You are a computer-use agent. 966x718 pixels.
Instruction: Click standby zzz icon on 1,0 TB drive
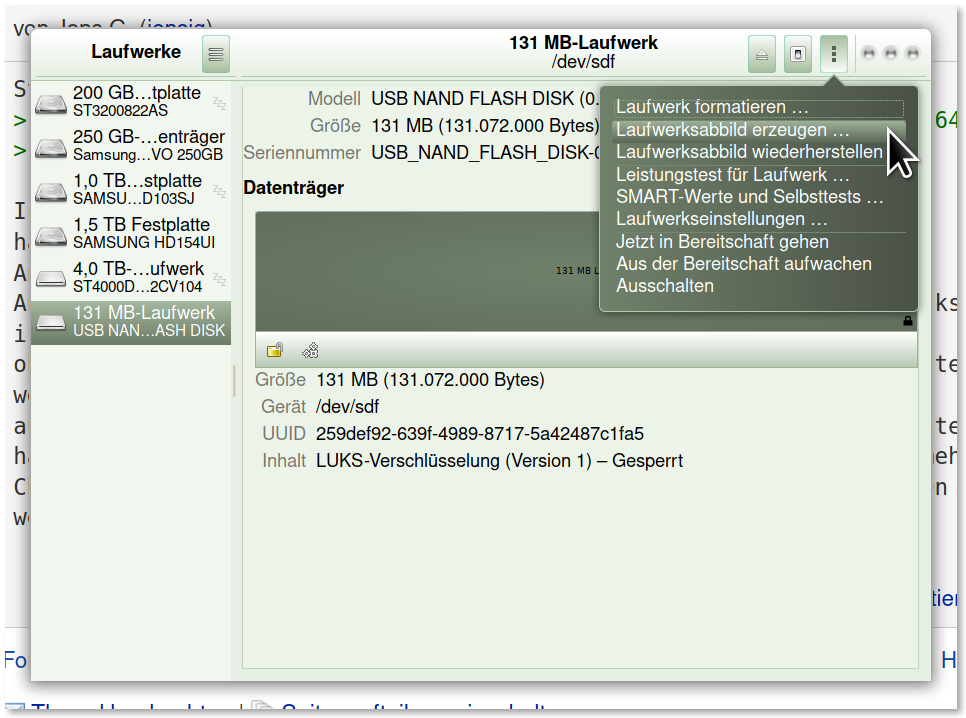pos(220,191)
